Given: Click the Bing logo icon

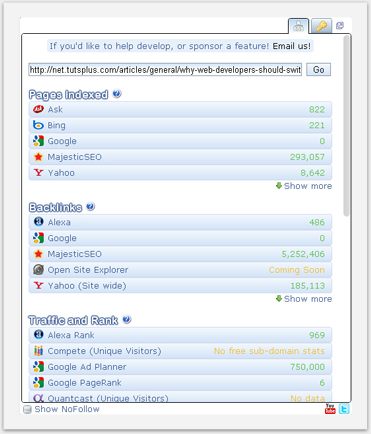Looking at the screenshot, I should point(38,125).
